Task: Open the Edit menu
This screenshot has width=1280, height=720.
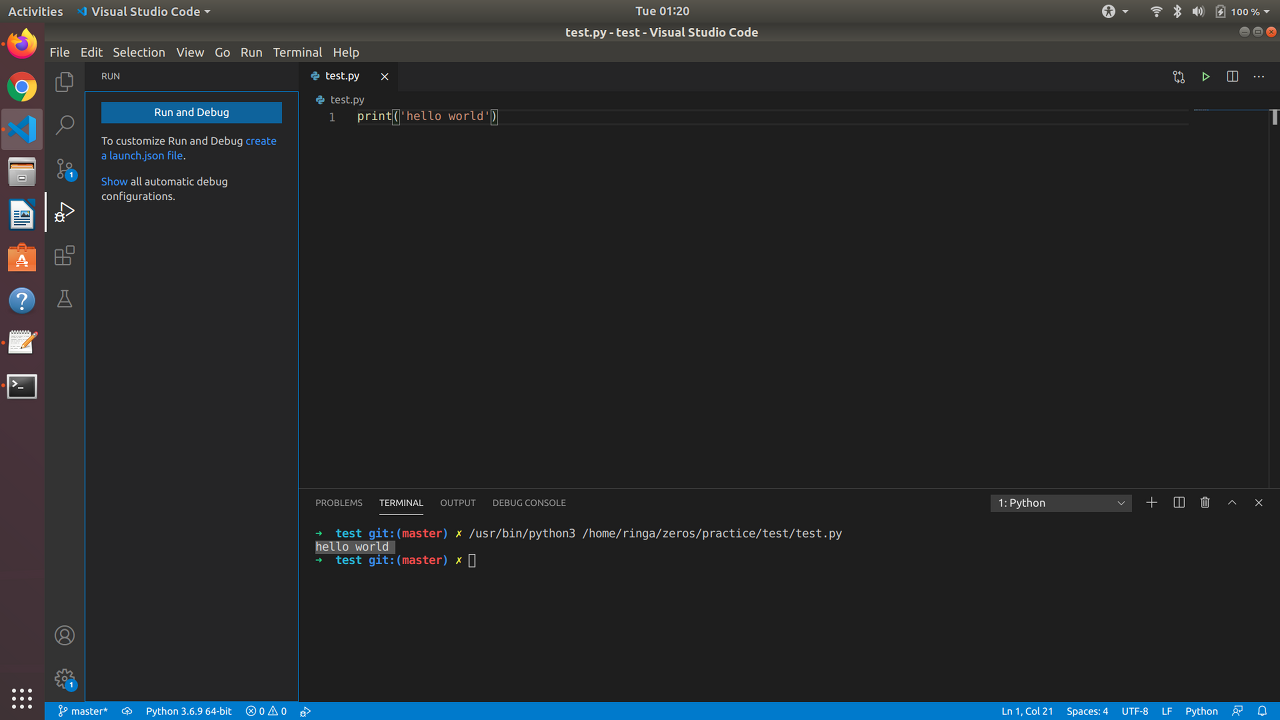Action: (x=91, y=52)
